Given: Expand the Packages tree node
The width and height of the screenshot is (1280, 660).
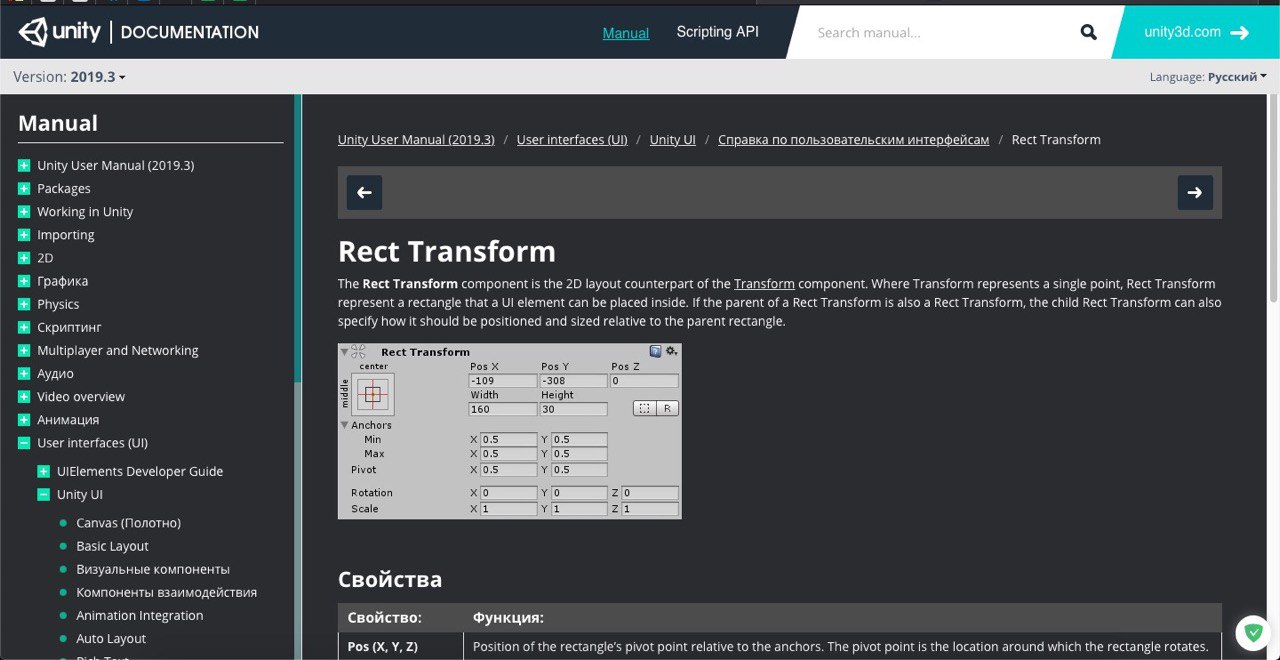Looking at the screenshot, I should [x=24, y=189].
